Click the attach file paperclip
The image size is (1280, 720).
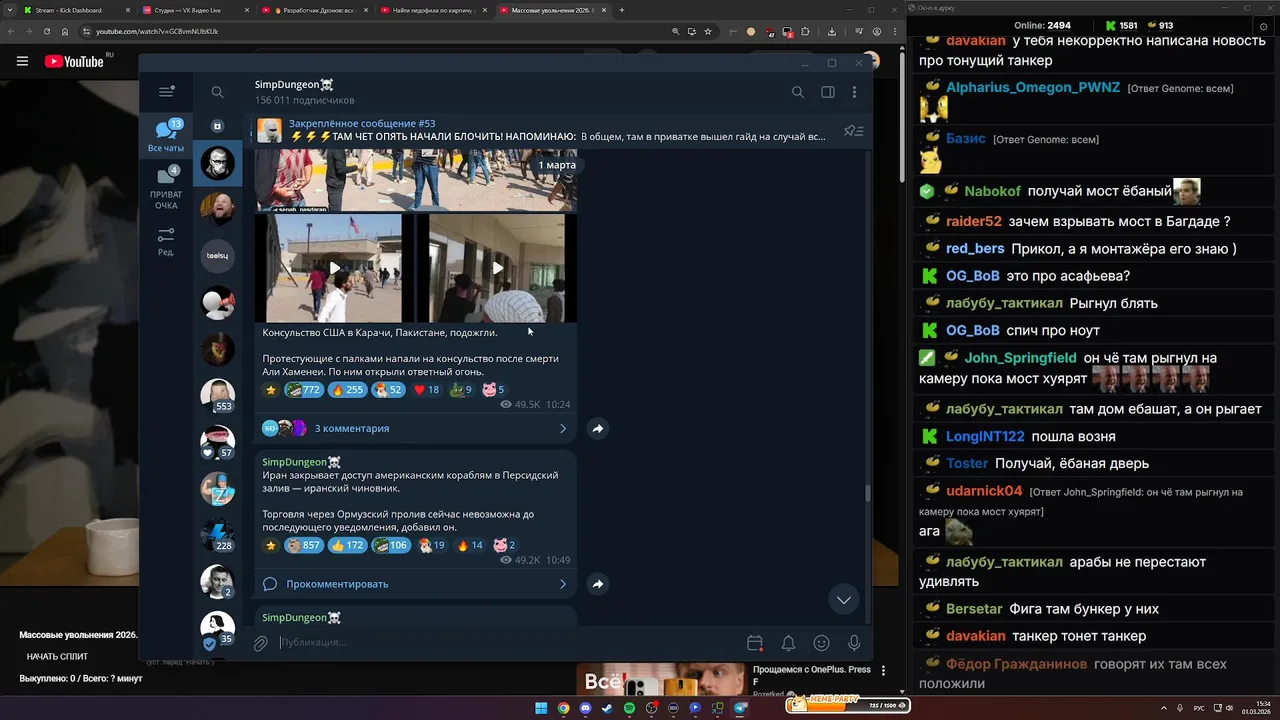[x=260, y=643]
